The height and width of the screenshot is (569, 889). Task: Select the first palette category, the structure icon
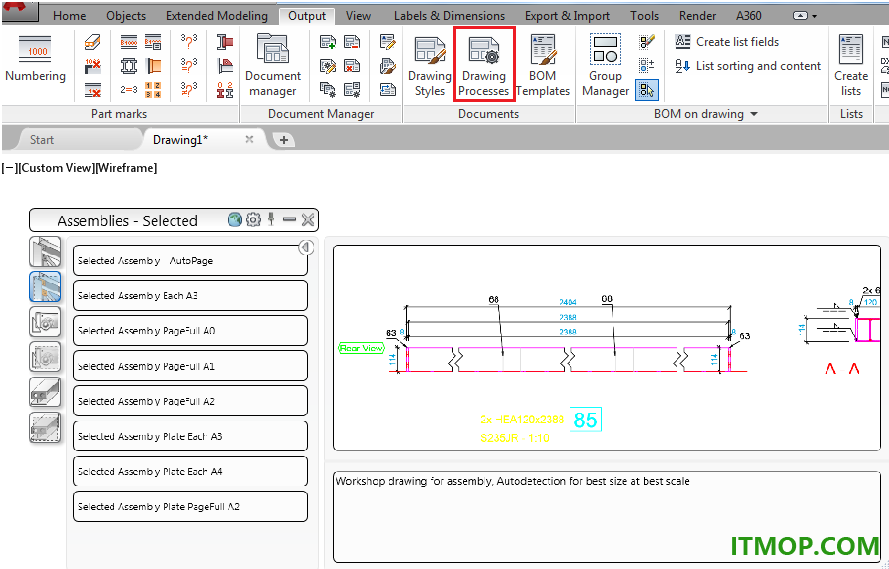tap(45, 252)
